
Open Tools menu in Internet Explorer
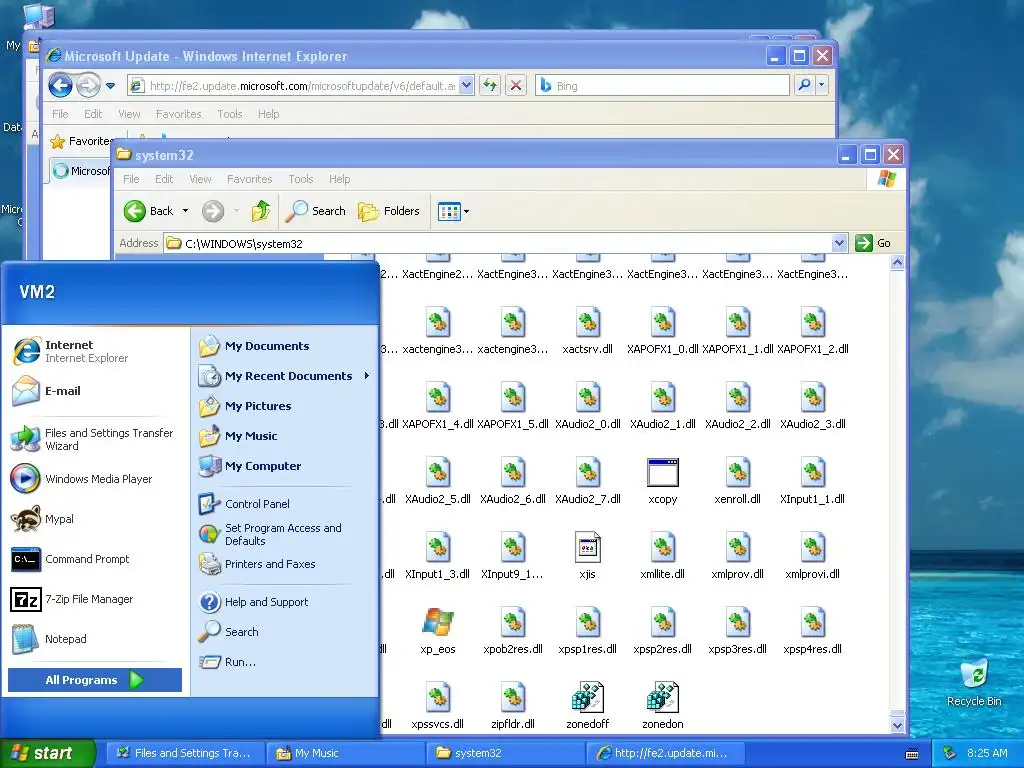(229, 114)
